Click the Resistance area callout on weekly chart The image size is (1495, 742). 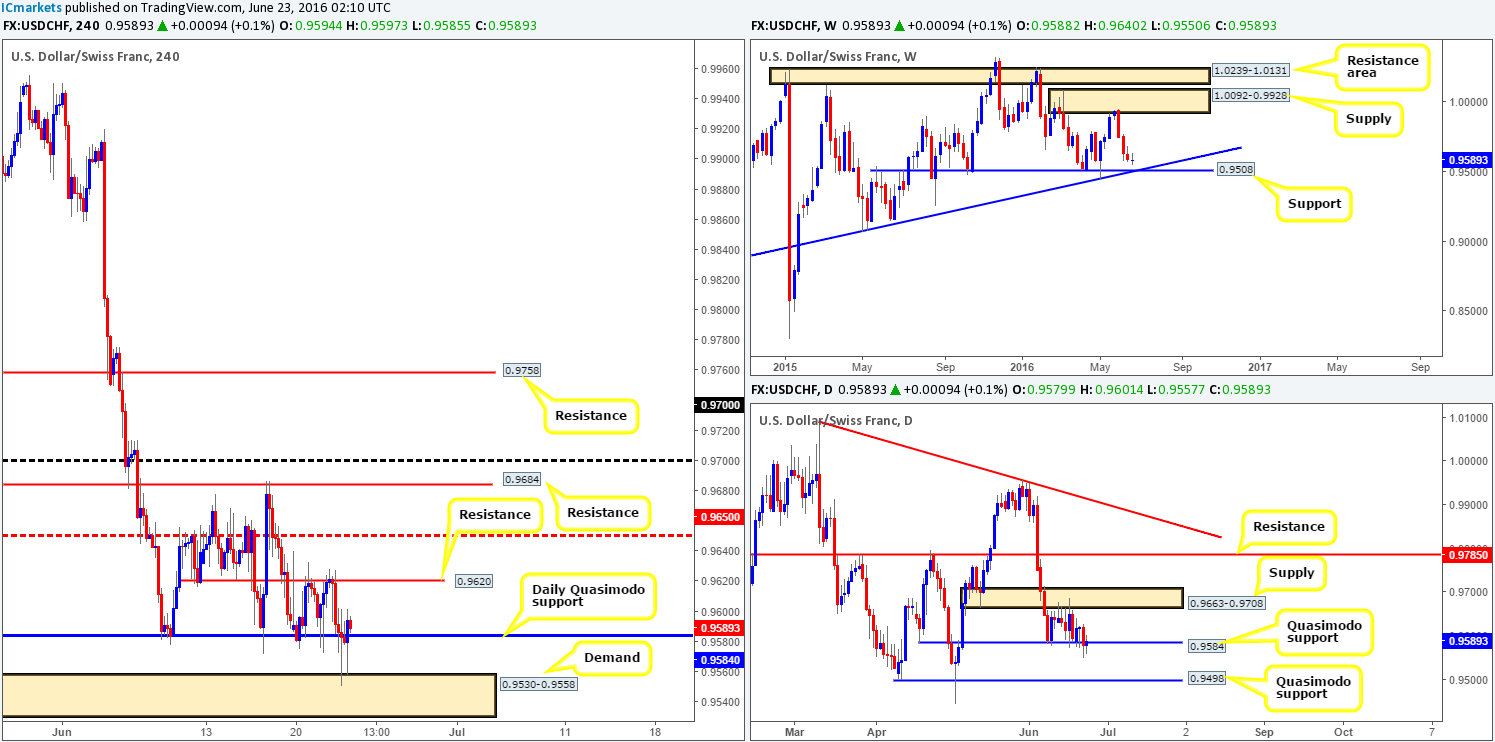click(x=1385, y=67)
